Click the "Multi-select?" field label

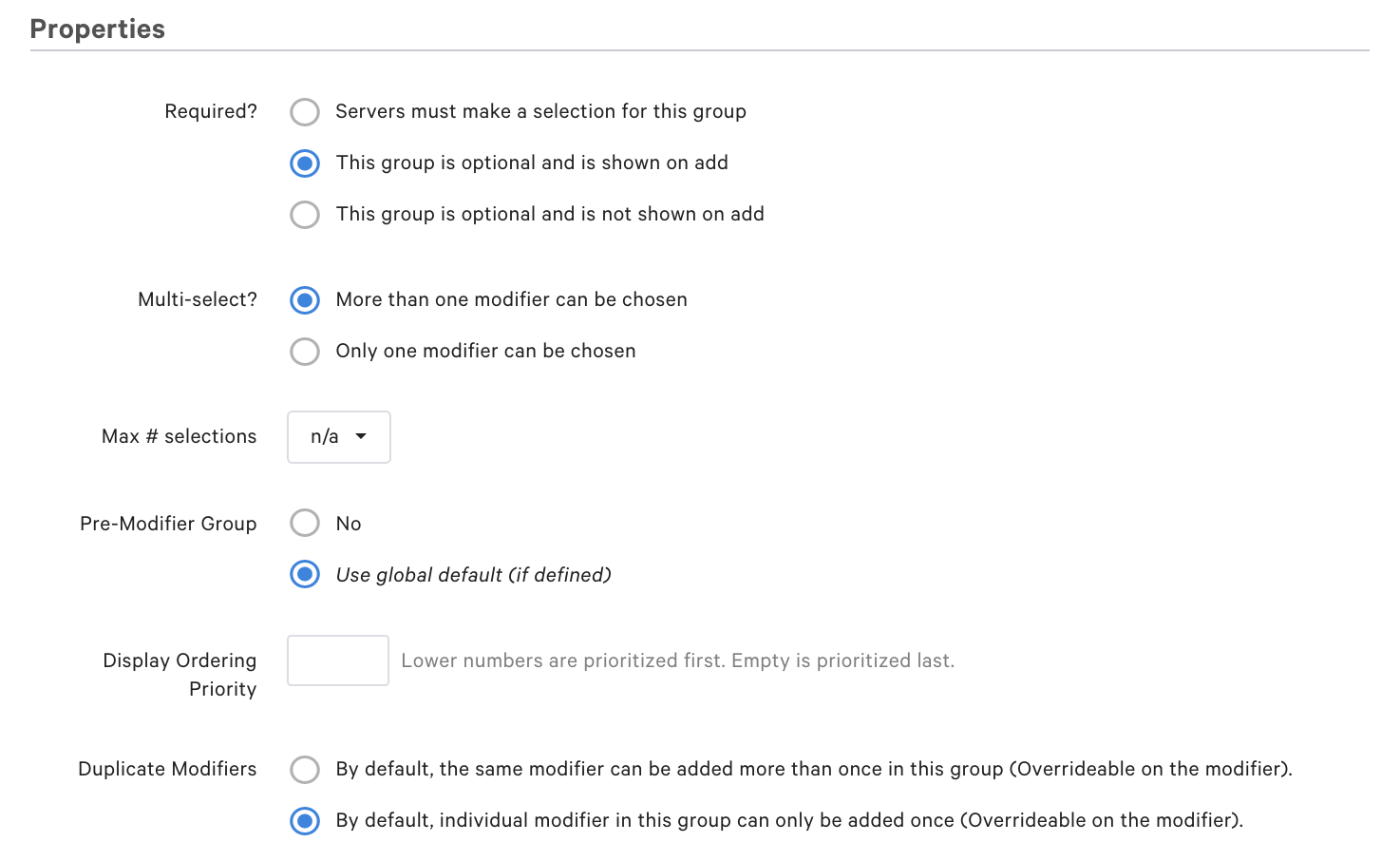point(197,299)
